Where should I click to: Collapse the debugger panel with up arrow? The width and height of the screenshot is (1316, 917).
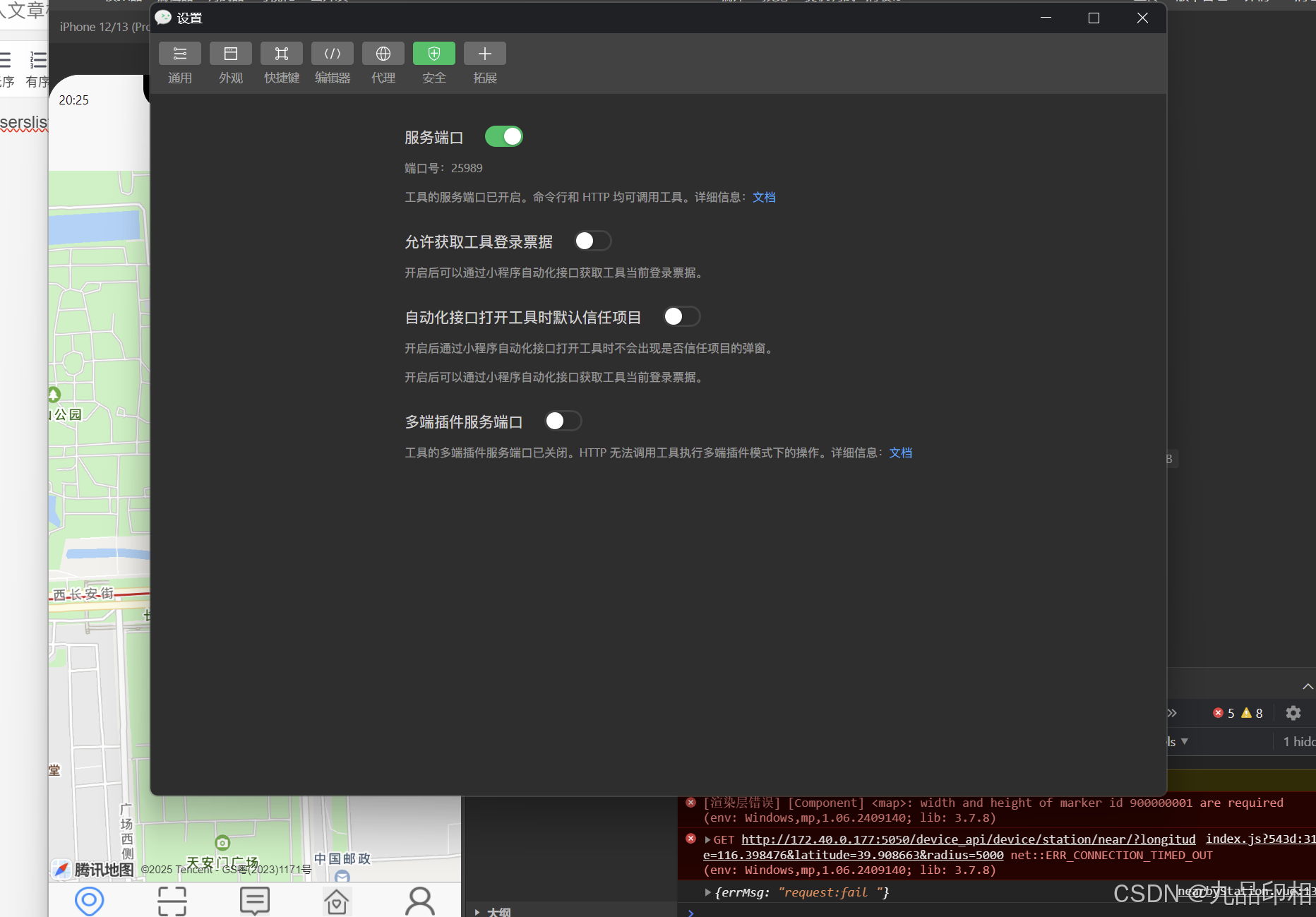(x=1308, y=686)
